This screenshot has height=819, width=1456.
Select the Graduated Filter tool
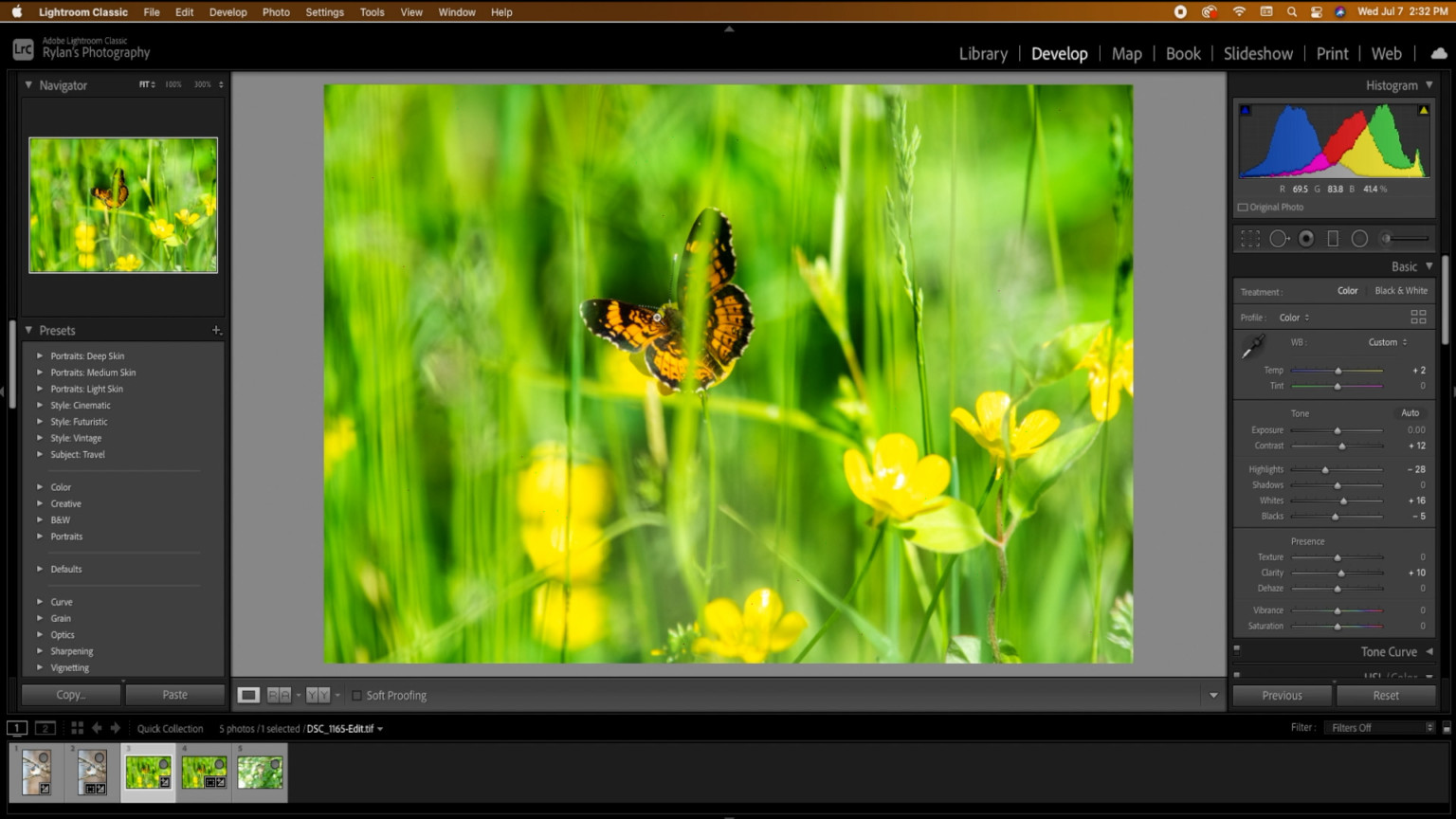(1333, 239)
